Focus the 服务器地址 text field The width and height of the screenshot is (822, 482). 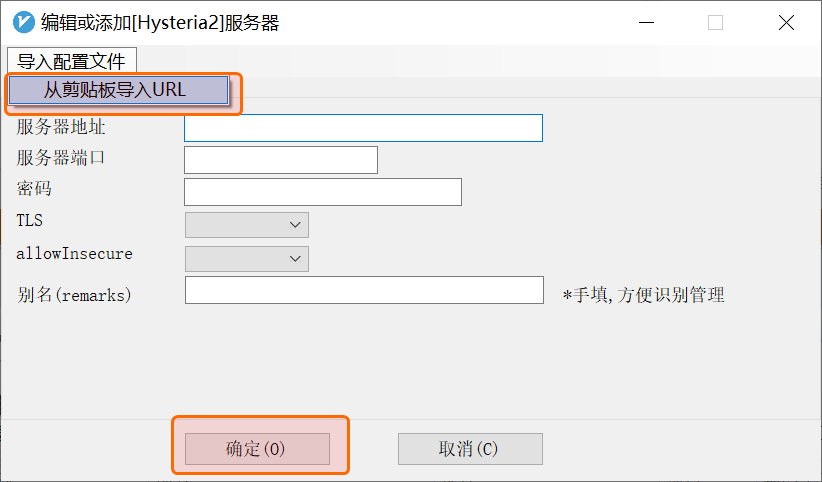click(363, 128)
